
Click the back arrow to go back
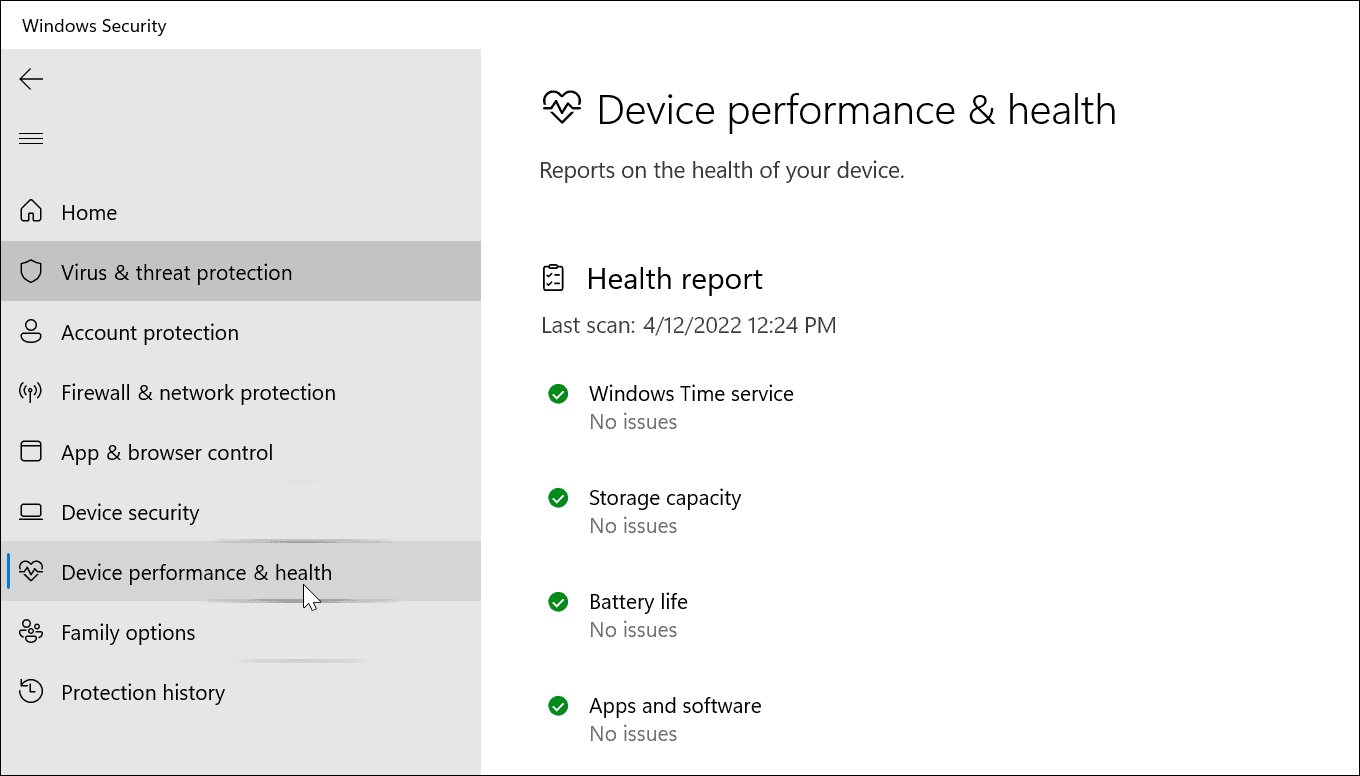31,79
